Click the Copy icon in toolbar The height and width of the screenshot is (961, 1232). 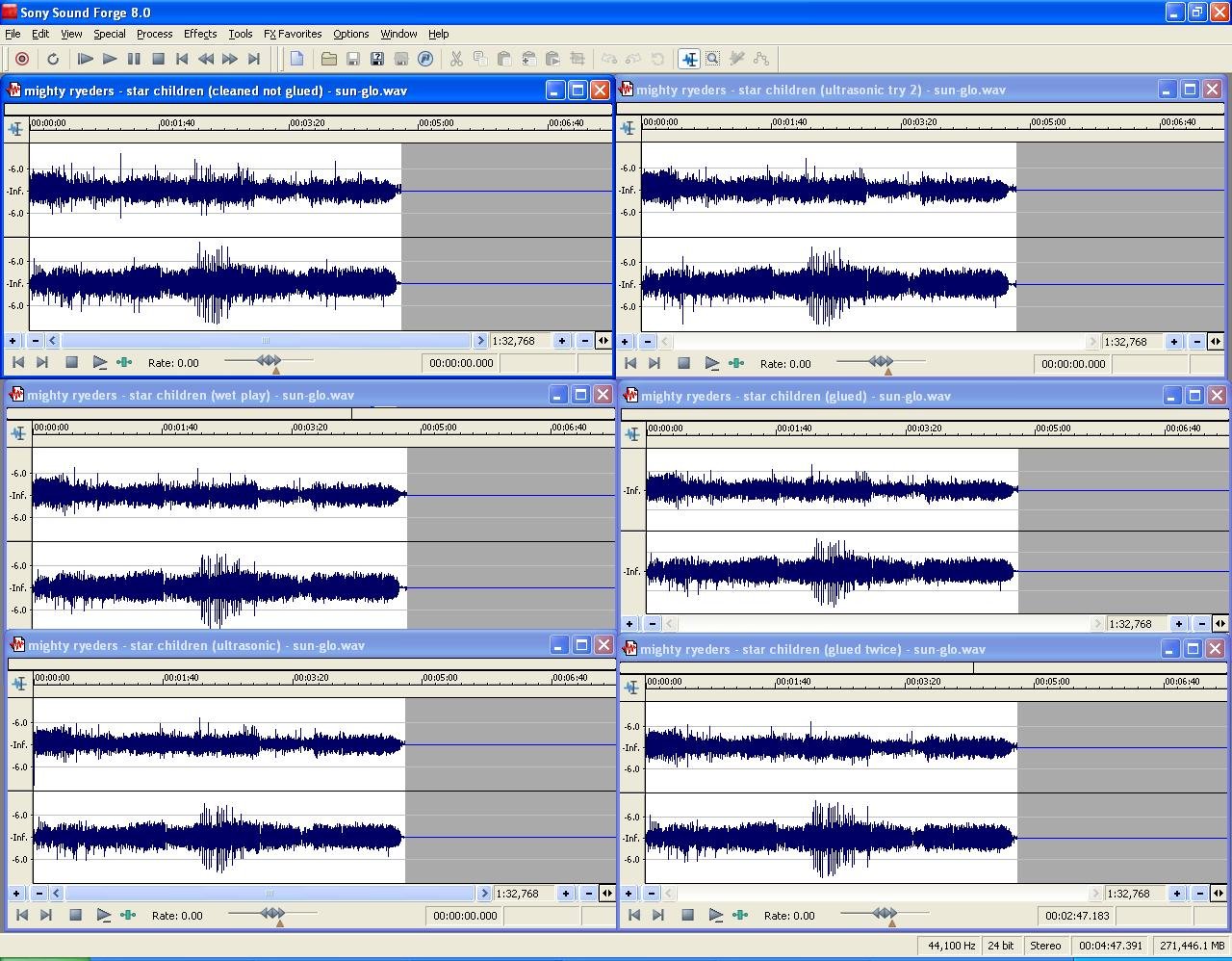point(480,59)
